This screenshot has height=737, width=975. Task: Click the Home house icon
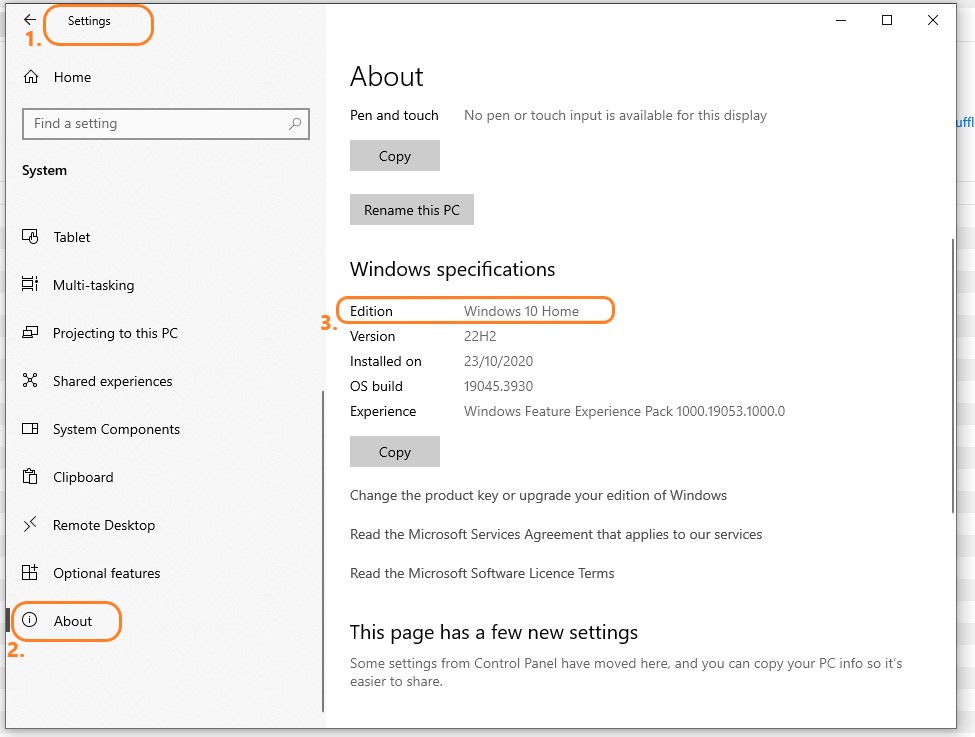31,77
